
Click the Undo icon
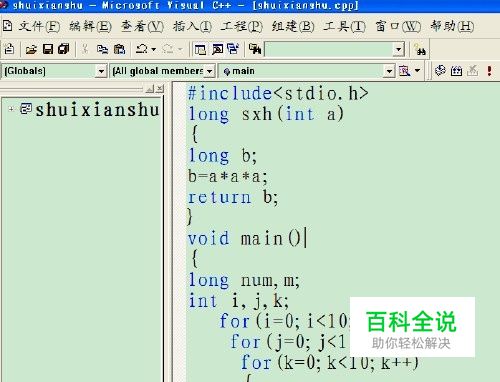tap(141, 49)
